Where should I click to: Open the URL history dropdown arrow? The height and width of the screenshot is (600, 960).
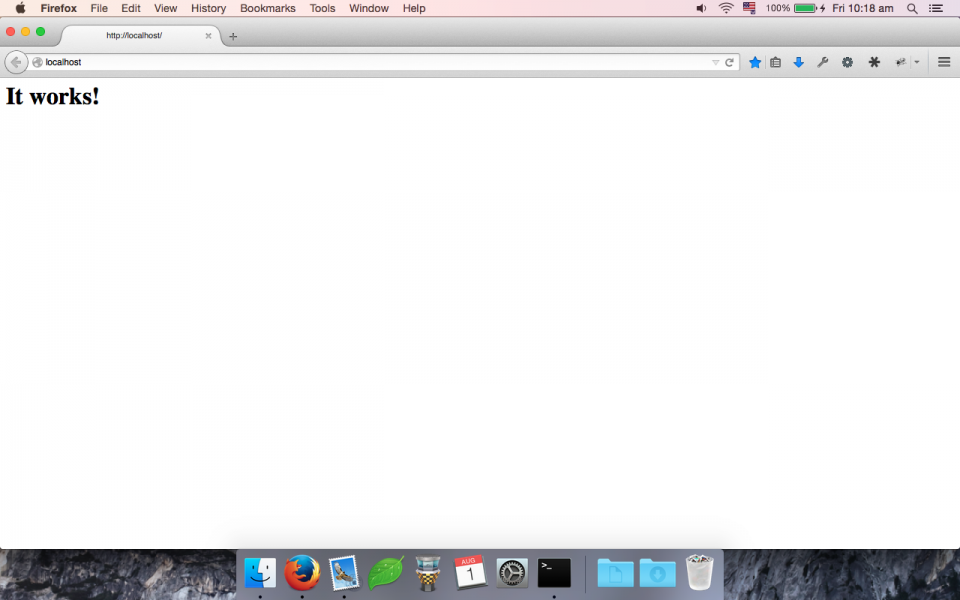point(715,62)
